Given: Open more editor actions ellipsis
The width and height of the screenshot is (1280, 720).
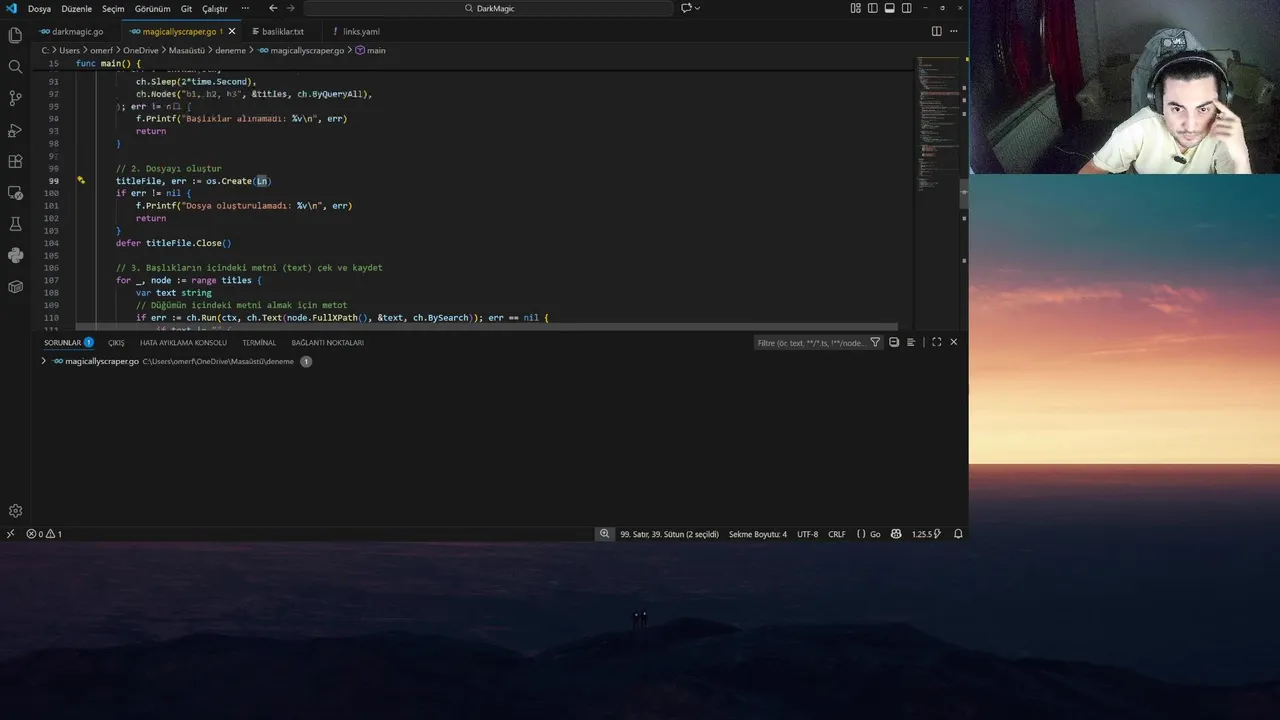Looking at the screenshot, I should (953, 31).
